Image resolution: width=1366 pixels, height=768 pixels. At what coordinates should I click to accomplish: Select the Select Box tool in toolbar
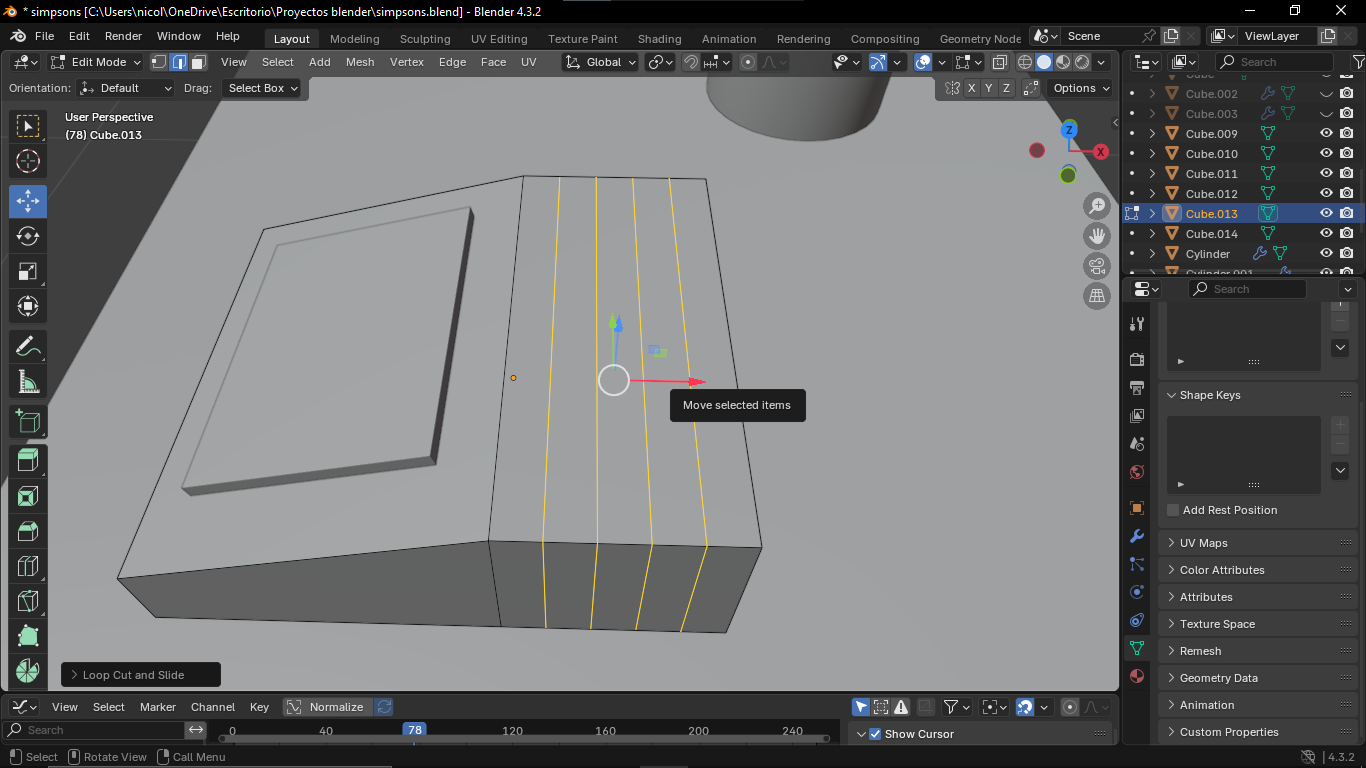coord(28,126)
